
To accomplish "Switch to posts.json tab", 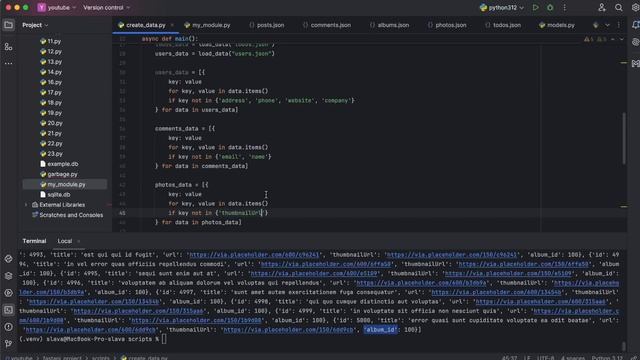I will coord(267,25).
